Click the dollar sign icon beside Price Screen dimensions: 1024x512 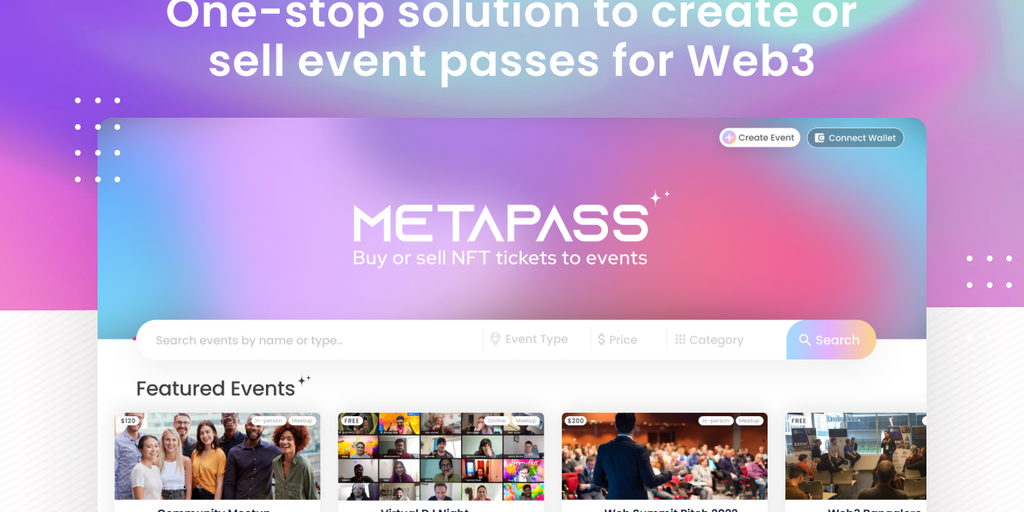[601, 340]
